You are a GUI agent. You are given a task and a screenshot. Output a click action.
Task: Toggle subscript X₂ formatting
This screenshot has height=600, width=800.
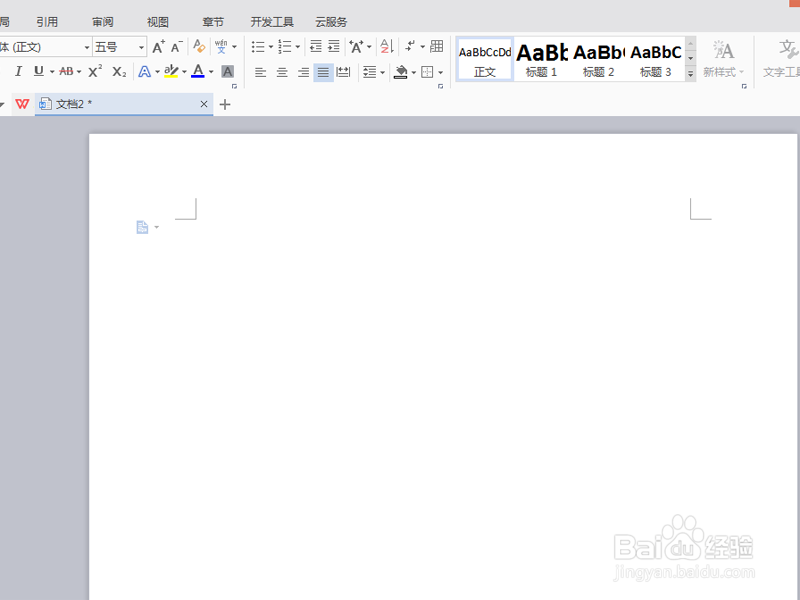(119, 71)
